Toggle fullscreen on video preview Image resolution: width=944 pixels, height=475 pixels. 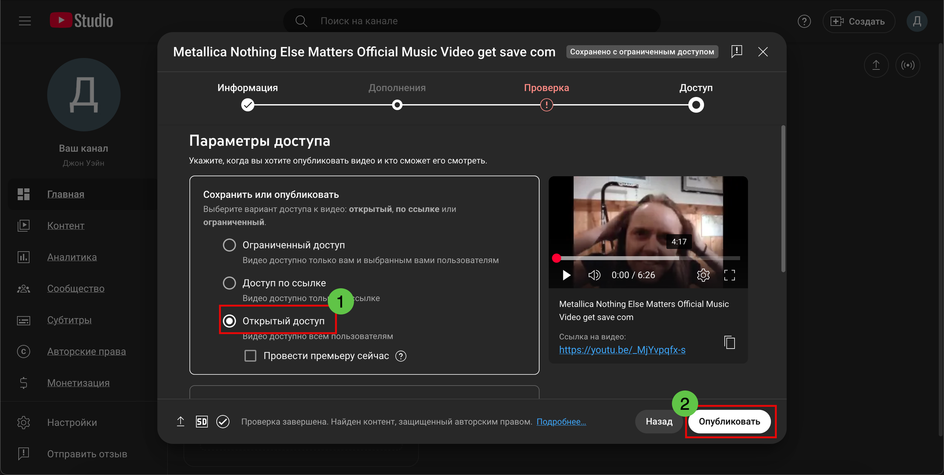pyautogui.click(x=730, y=275)
